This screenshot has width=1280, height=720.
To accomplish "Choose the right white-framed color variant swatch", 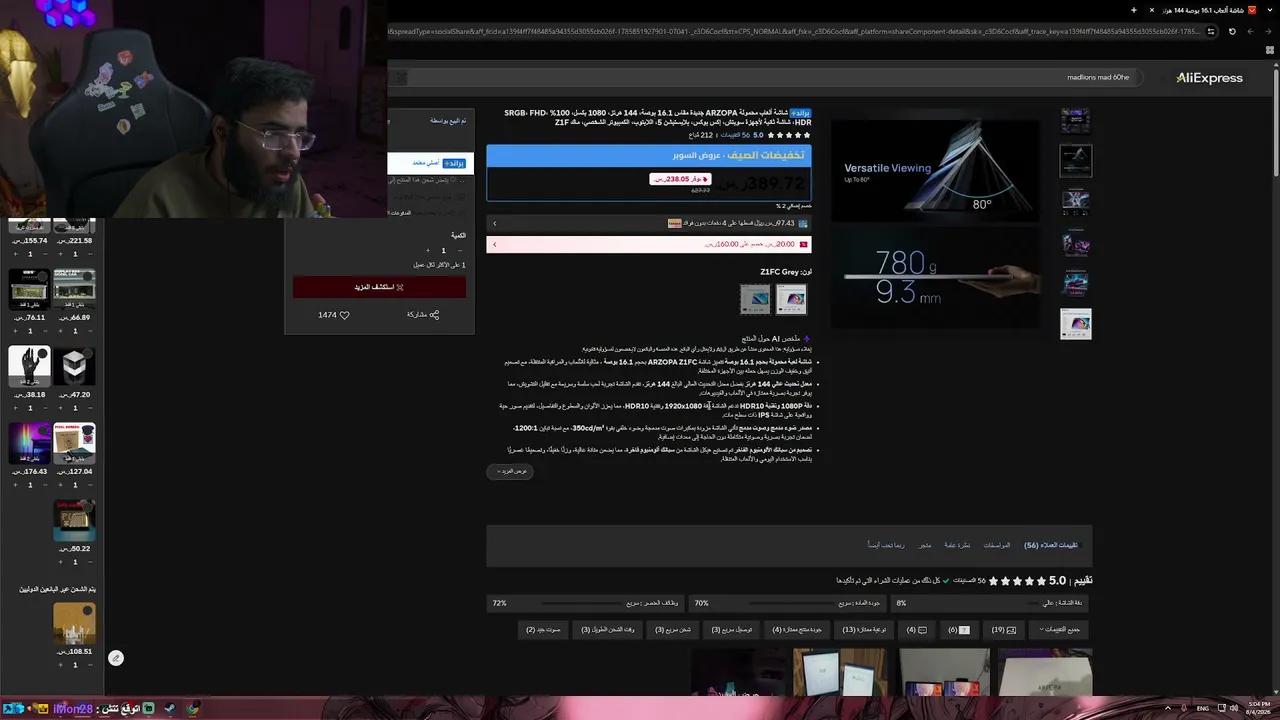I will (791, 299).
